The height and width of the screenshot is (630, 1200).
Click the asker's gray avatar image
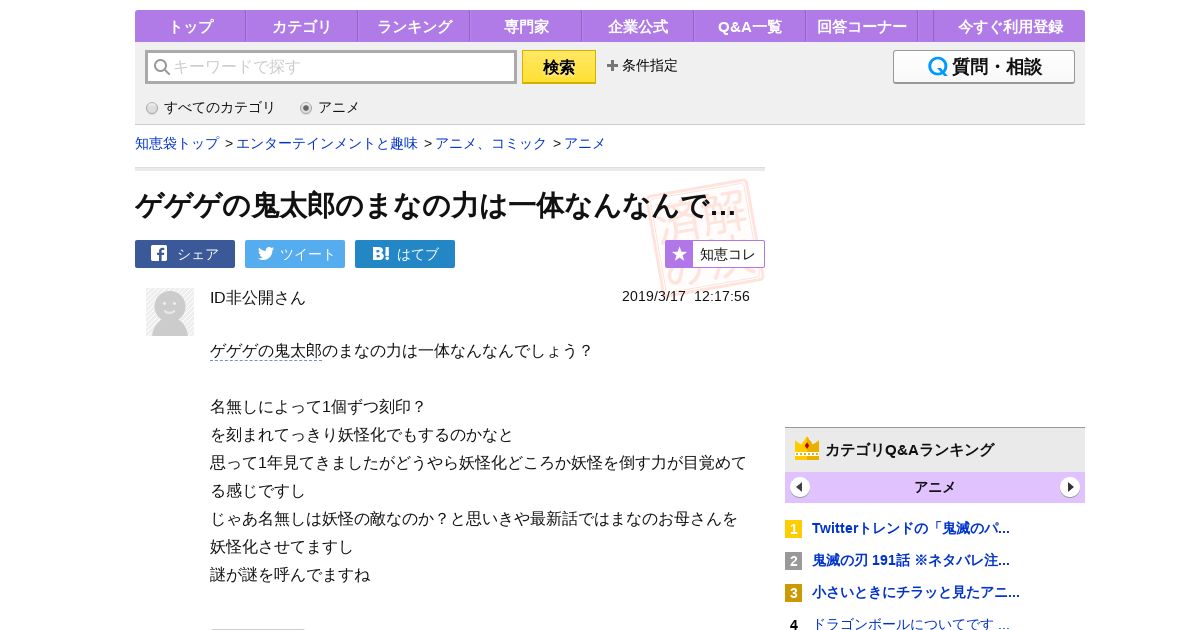170,312
